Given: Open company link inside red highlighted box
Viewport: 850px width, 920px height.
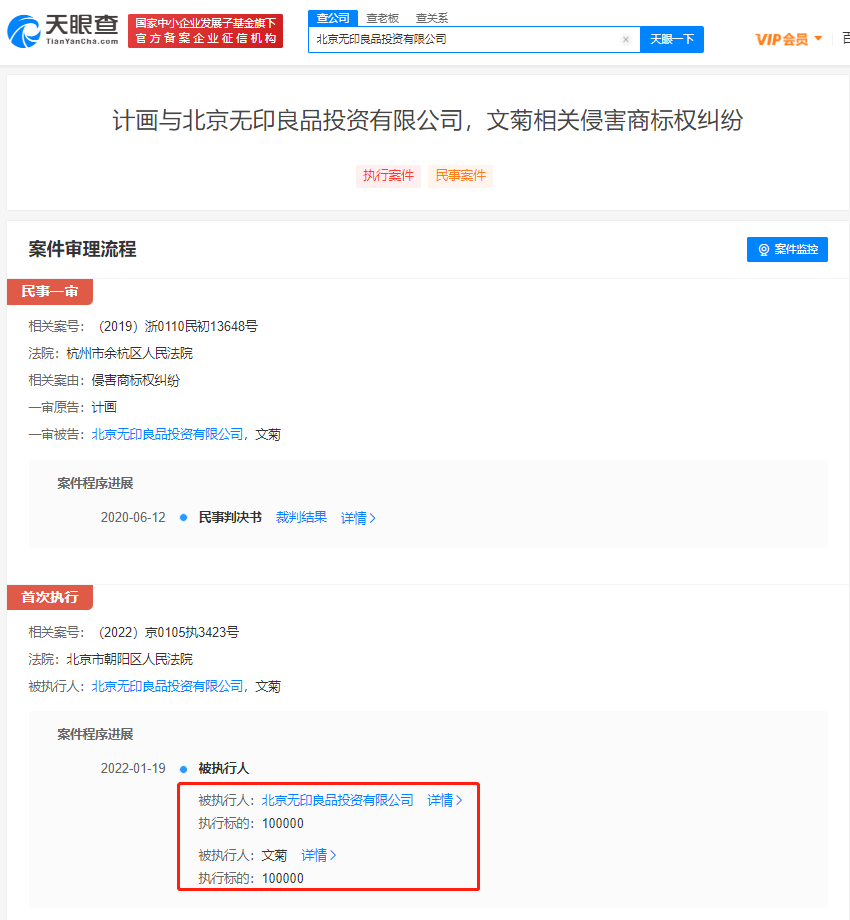Looking at the screenshot, I should point(337,800).
